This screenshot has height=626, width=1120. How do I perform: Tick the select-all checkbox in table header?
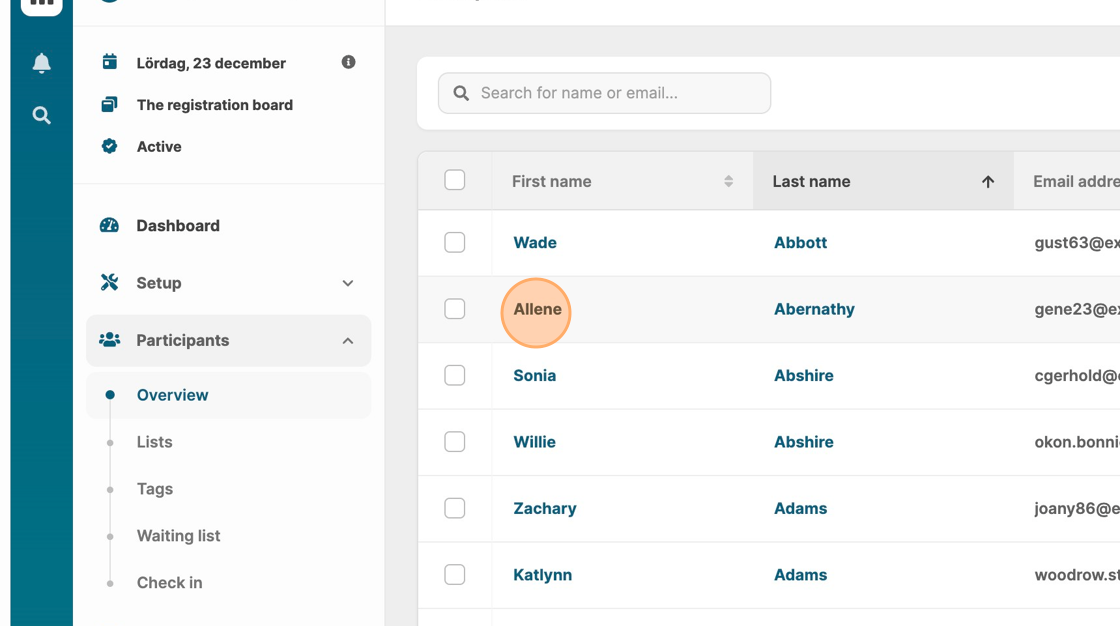pos(455,180)
